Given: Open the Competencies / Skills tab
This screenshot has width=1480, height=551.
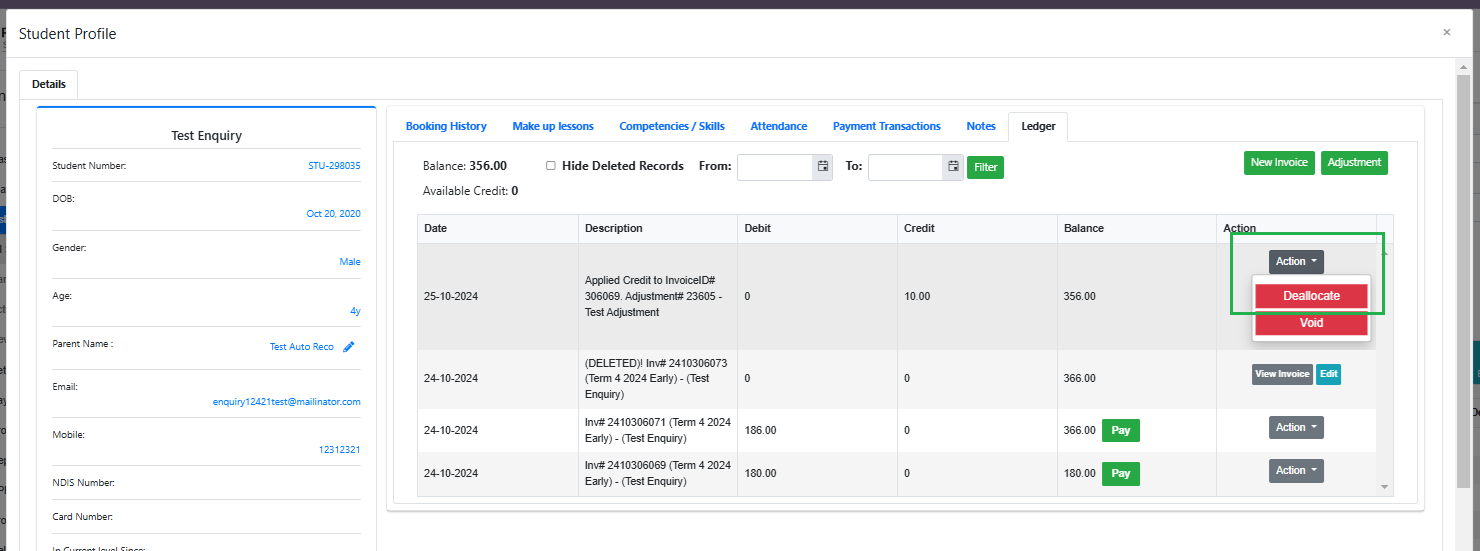Looking at the screenshot, I should (672, 126).
